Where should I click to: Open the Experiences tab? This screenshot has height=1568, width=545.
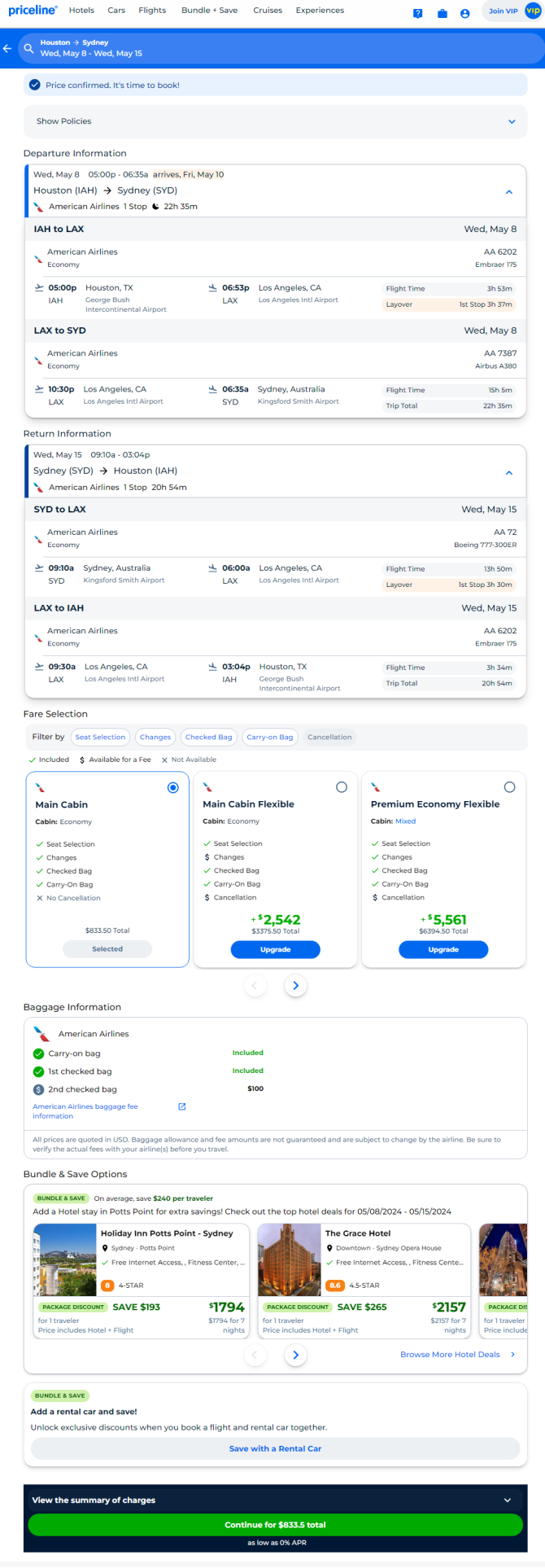tap(320, 11)
